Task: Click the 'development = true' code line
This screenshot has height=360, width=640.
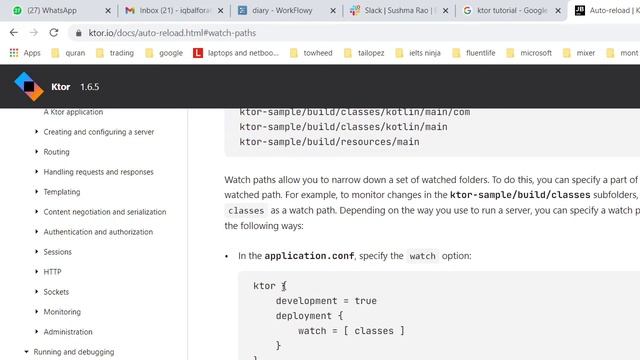Action: [326, 301]
